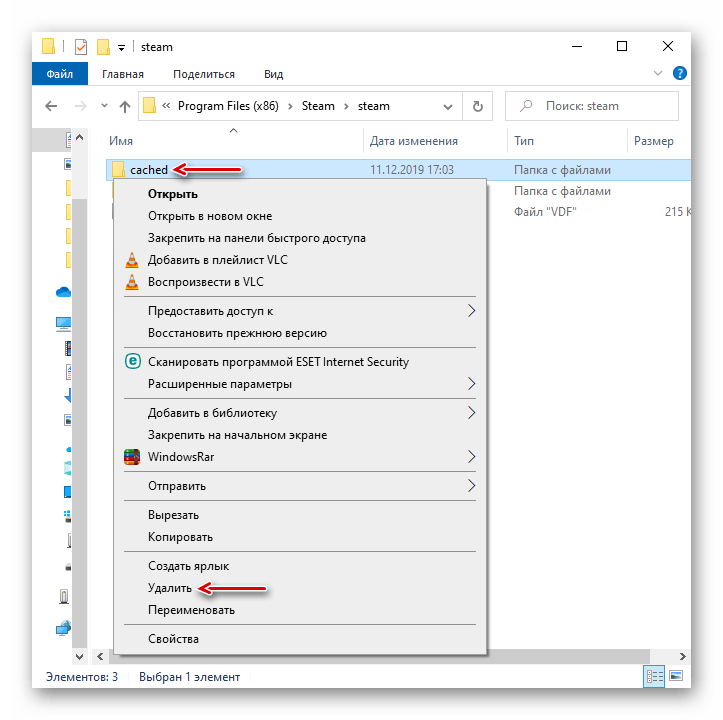
Task: Click the OneDrive cloud icon in sidebar
Action: pyautogui.click(x=64, y=292)
